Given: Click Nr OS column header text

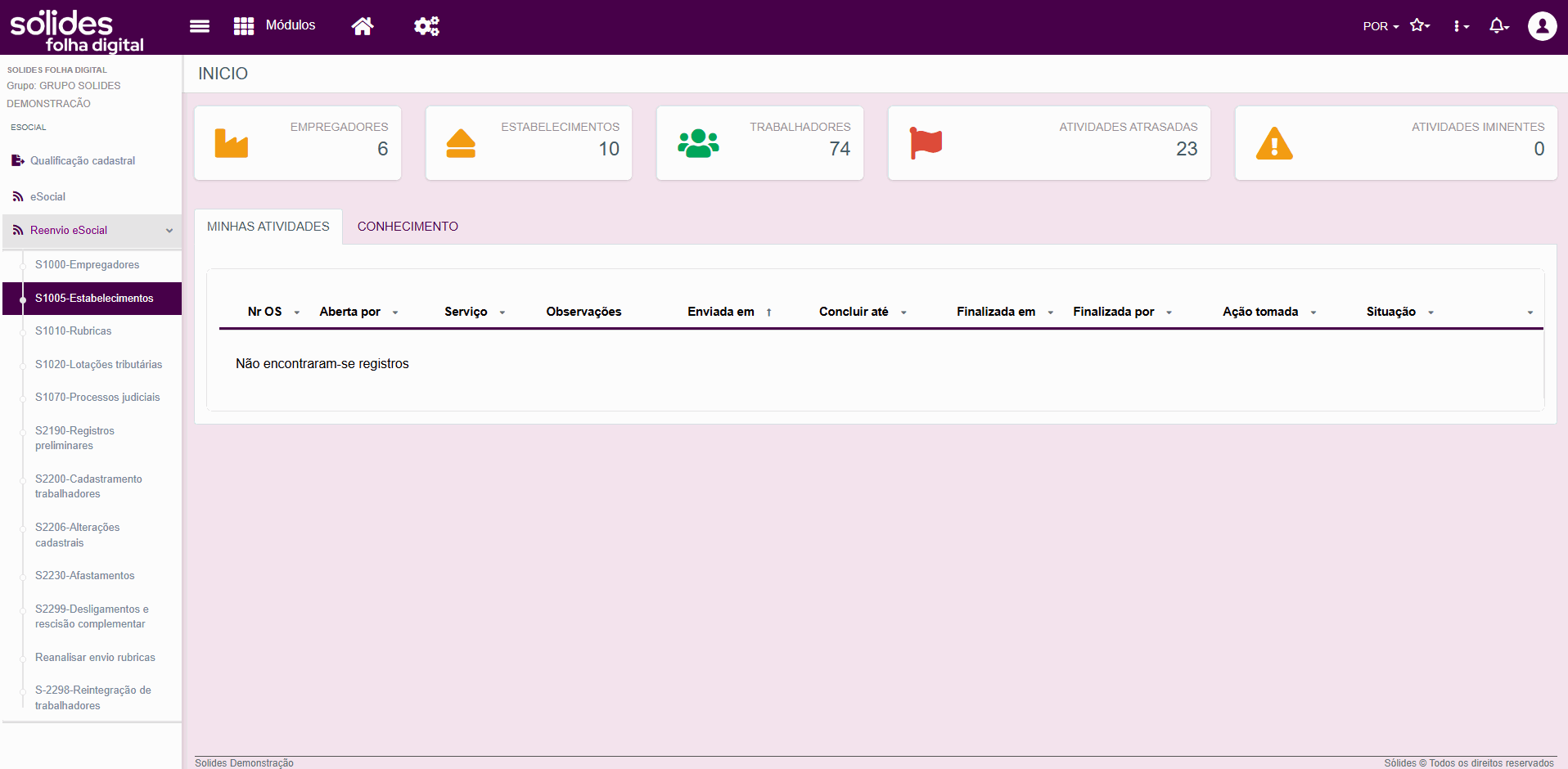Looking at the screenshot, I should click(x=264, y=312).
